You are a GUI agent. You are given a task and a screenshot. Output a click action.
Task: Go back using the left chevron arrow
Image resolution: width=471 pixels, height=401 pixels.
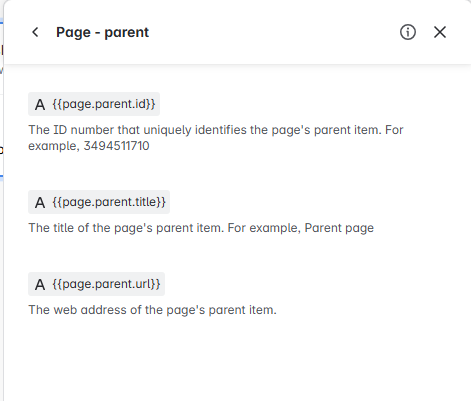35,32
